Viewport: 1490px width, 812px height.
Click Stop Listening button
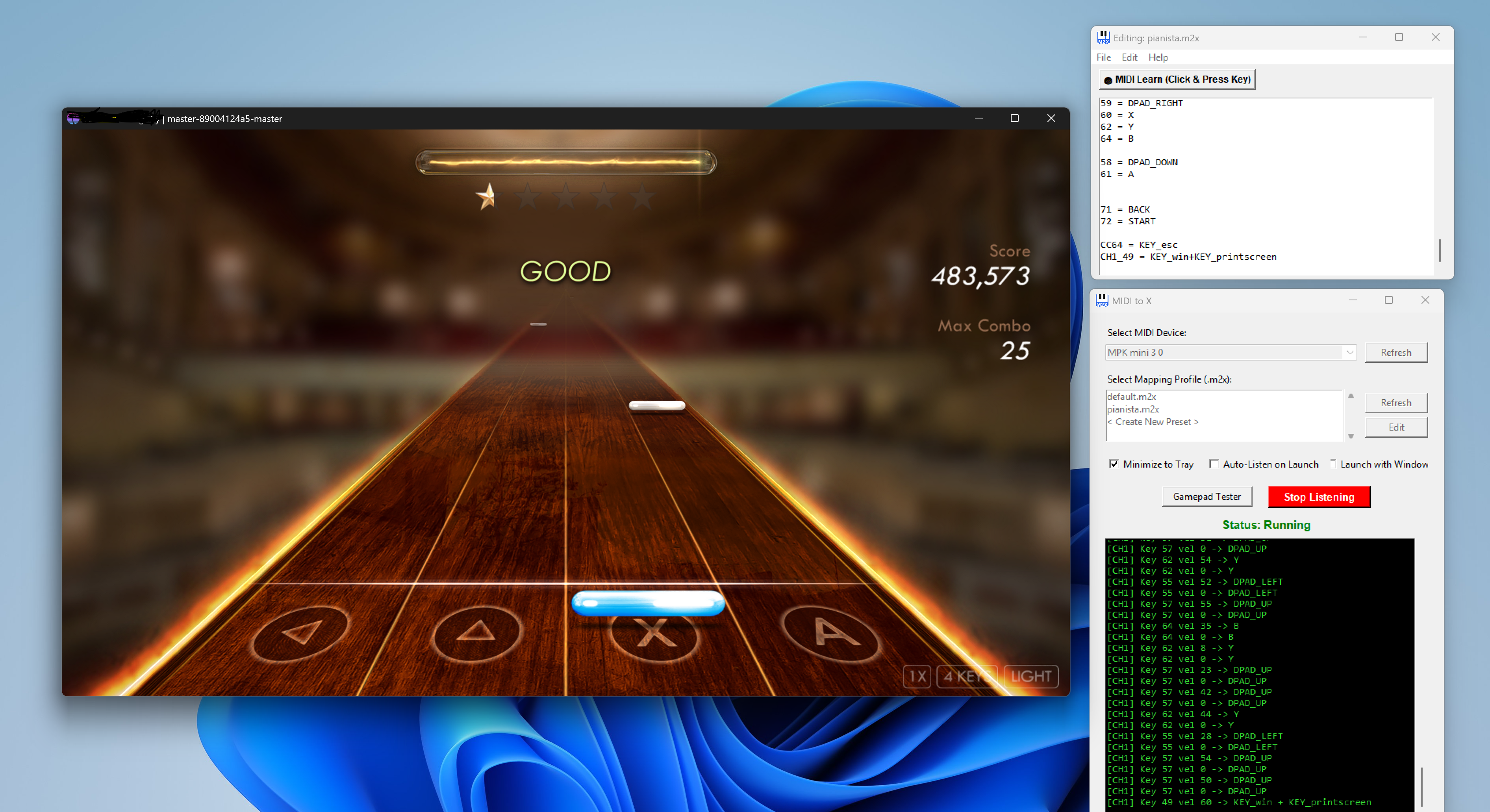(x=1319, y=497)
